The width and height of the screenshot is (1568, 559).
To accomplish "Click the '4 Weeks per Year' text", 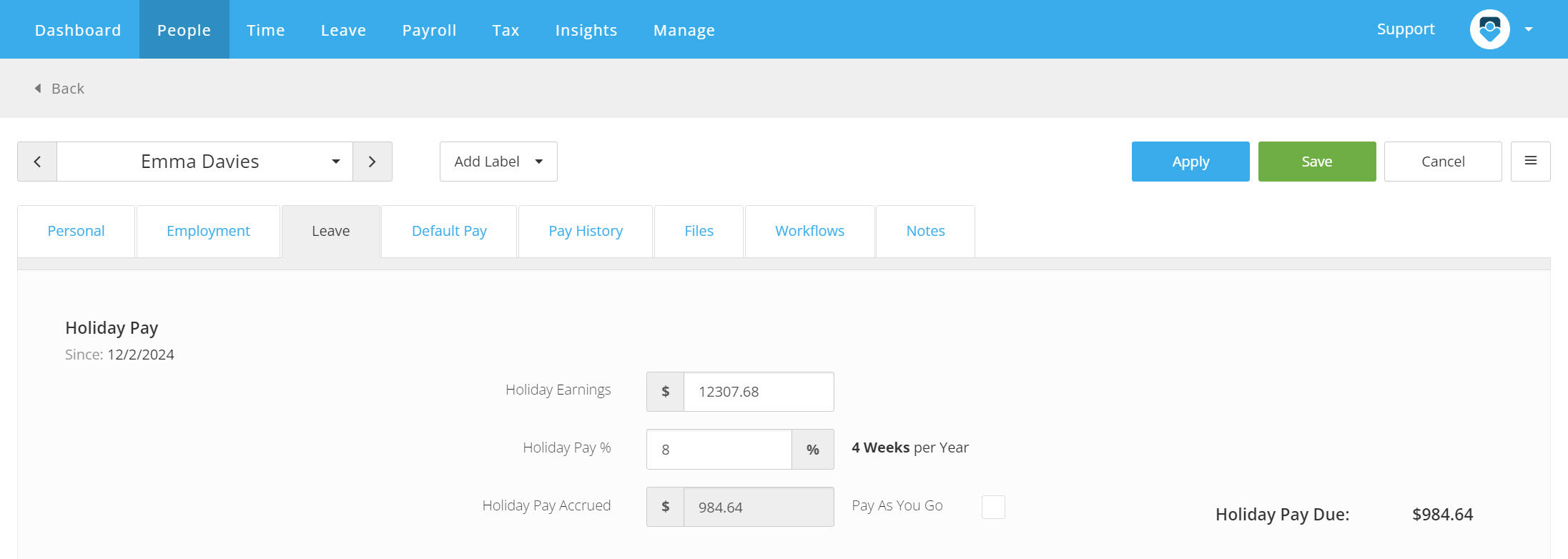I will coord(910,447).
